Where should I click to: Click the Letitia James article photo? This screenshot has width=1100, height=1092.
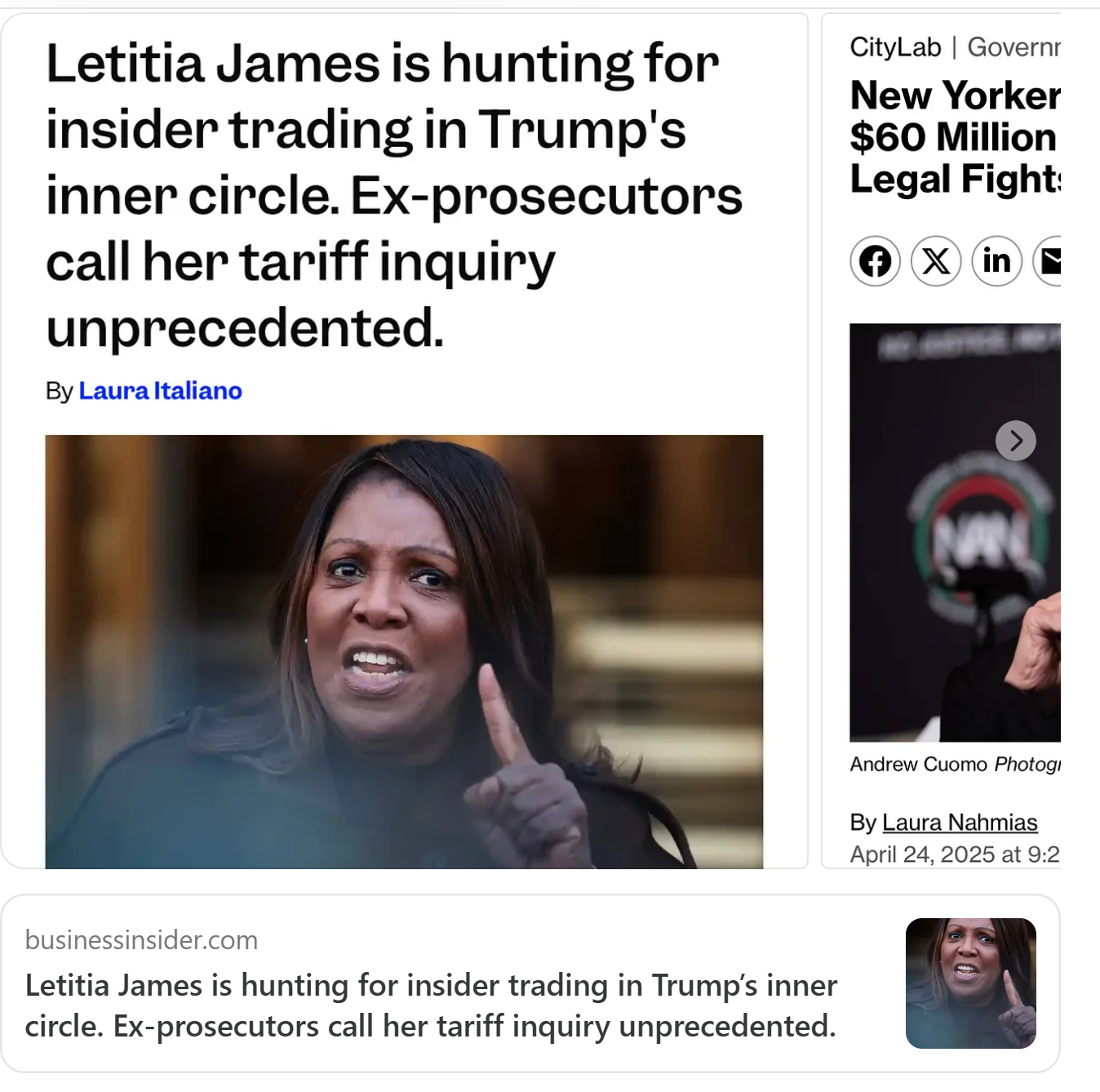404,651
